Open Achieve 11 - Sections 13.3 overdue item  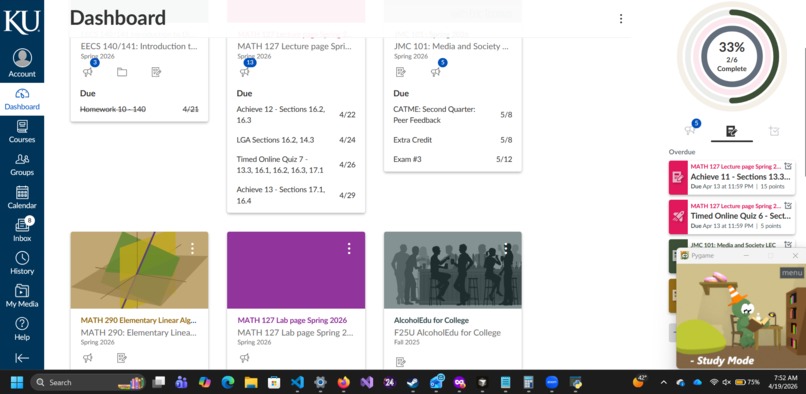[x=742, y=176]
